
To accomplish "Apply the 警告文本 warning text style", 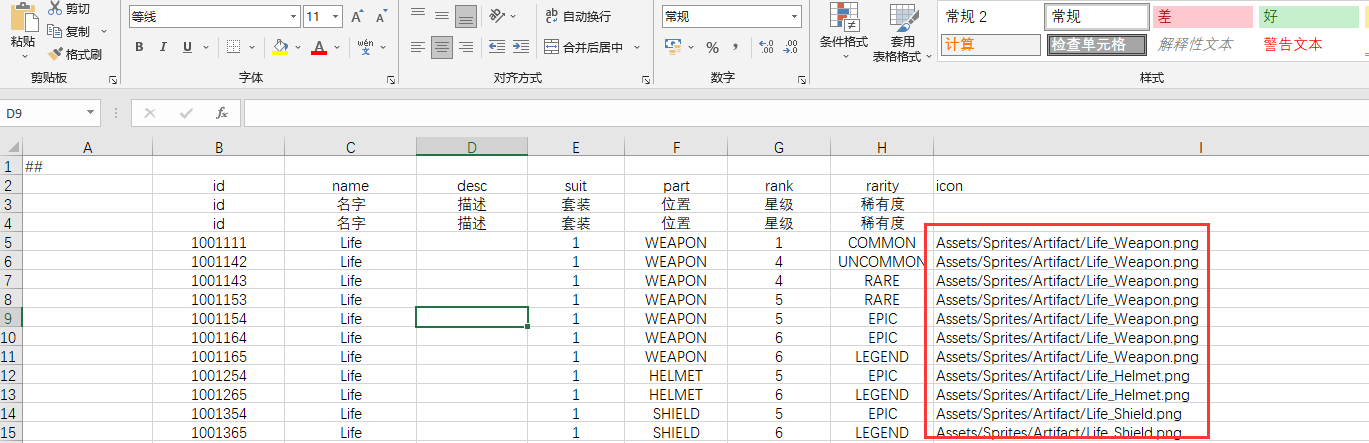I will point(1292,44).
